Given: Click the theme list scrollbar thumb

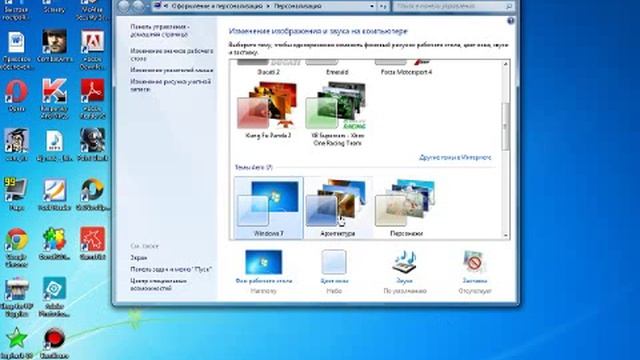Looking at the screenshot, I should click(x=506, y=127).
